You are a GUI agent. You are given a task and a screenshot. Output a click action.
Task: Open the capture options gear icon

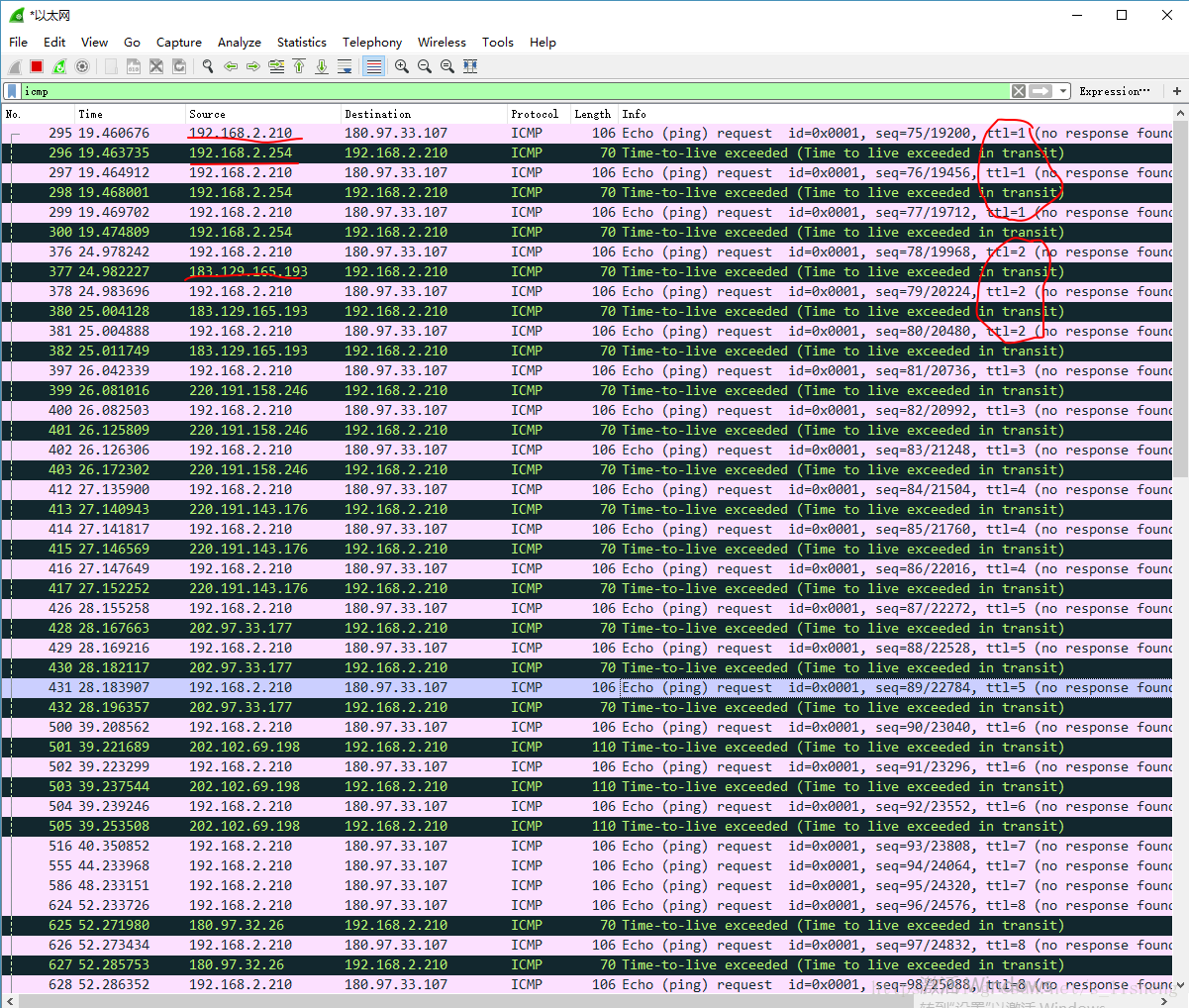82,66
